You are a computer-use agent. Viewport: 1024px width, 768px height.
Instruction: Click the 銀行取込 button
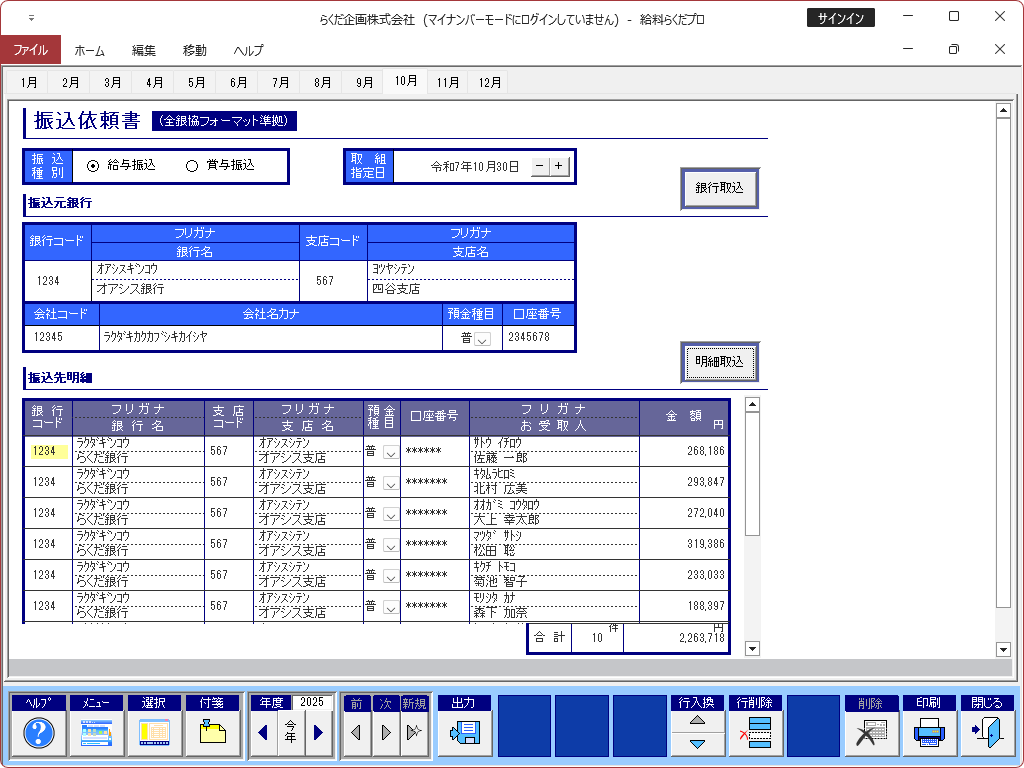(x=719, y=188)
